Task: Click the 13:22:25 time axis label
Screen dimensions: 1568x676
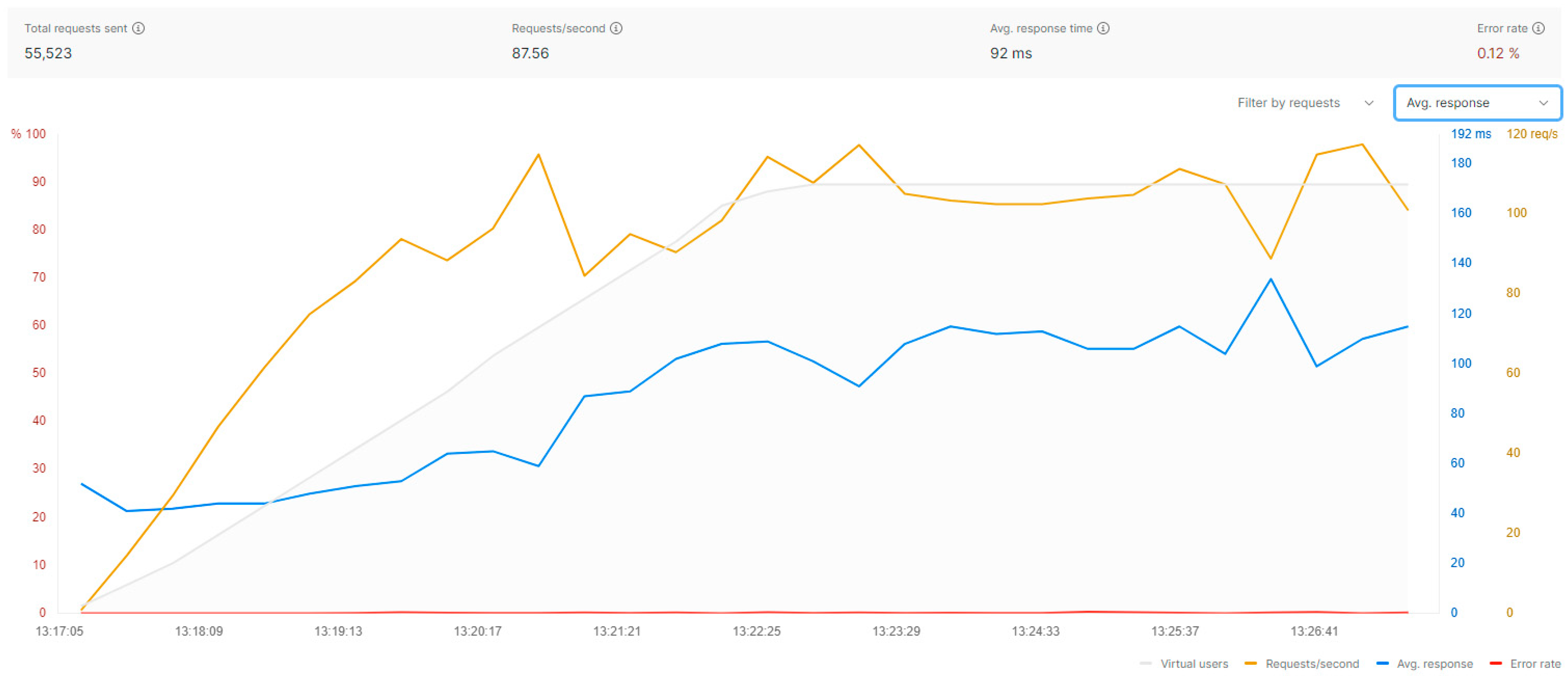Action: [x=756, y=631]
